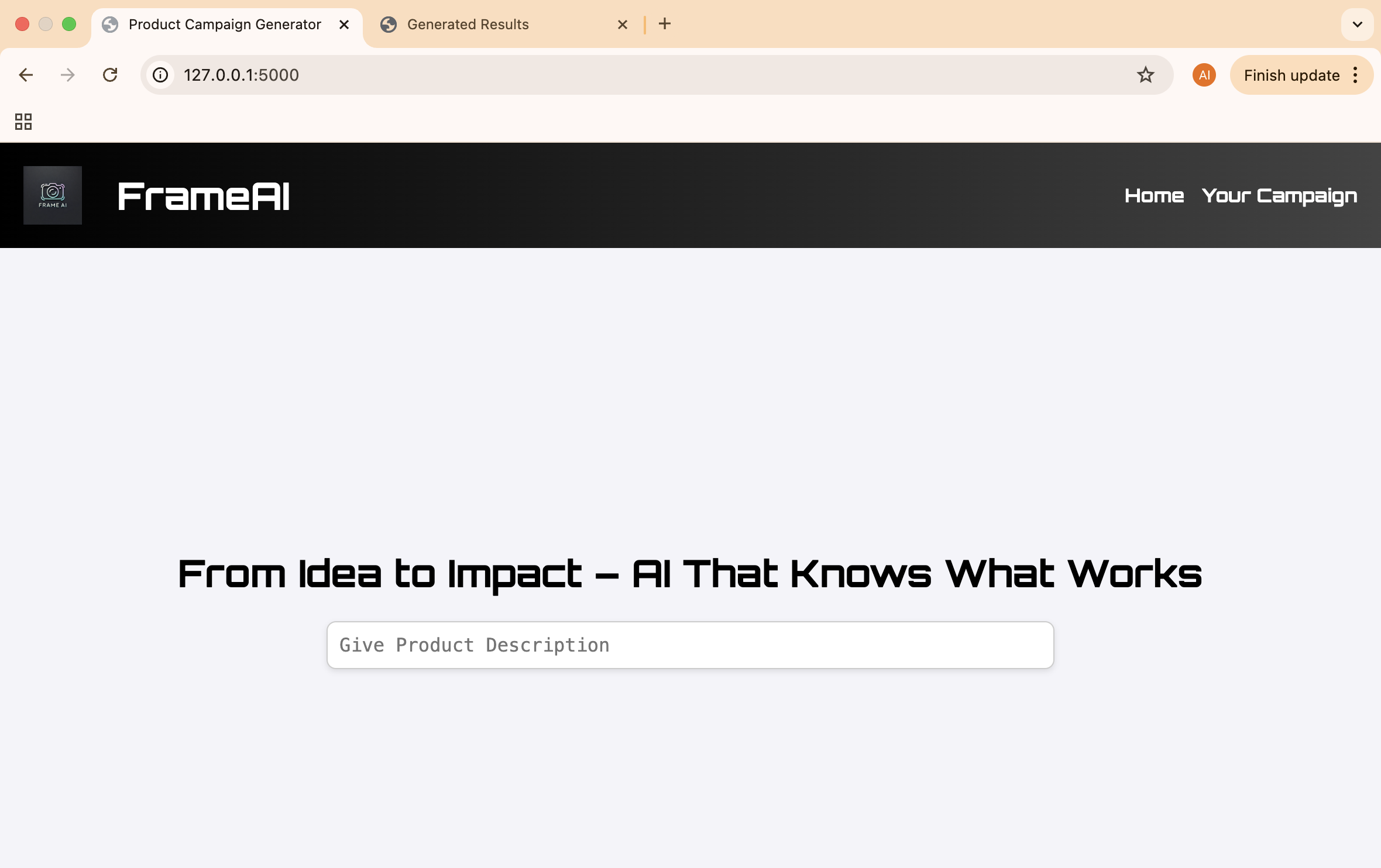1381x868 pixels.
Task: Open the apps grid in bookmarks bar
Action: [x=23, y=122]
